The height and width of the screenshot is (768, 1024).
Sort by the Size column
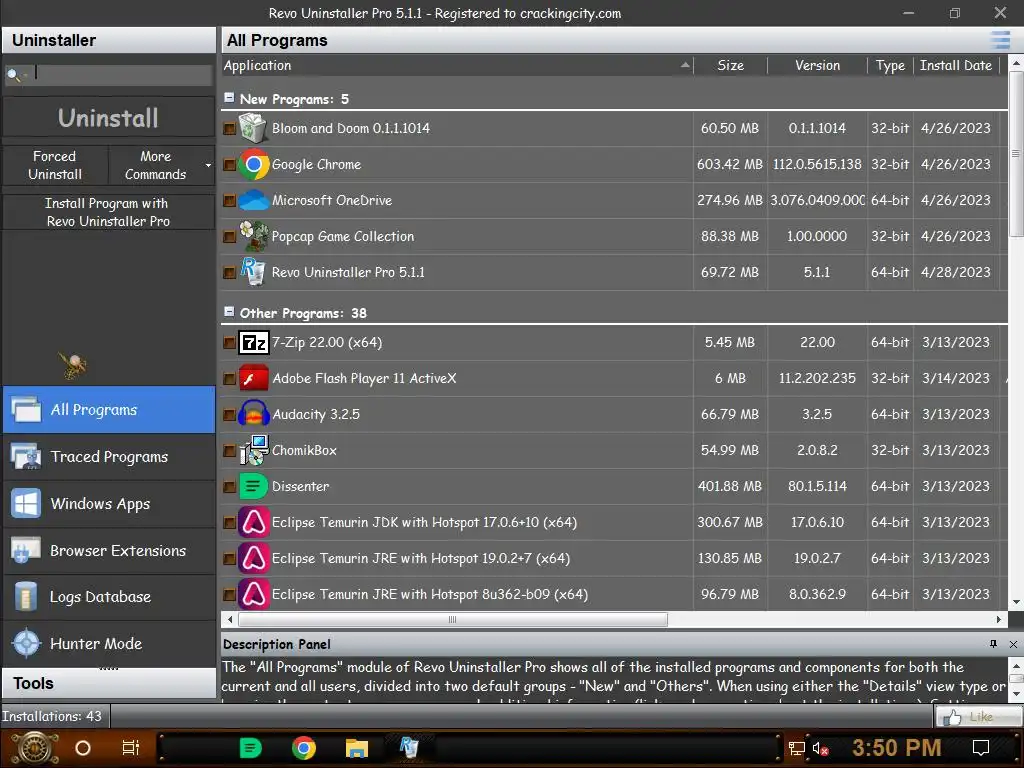pyautogui.click(x=730, y=65)
